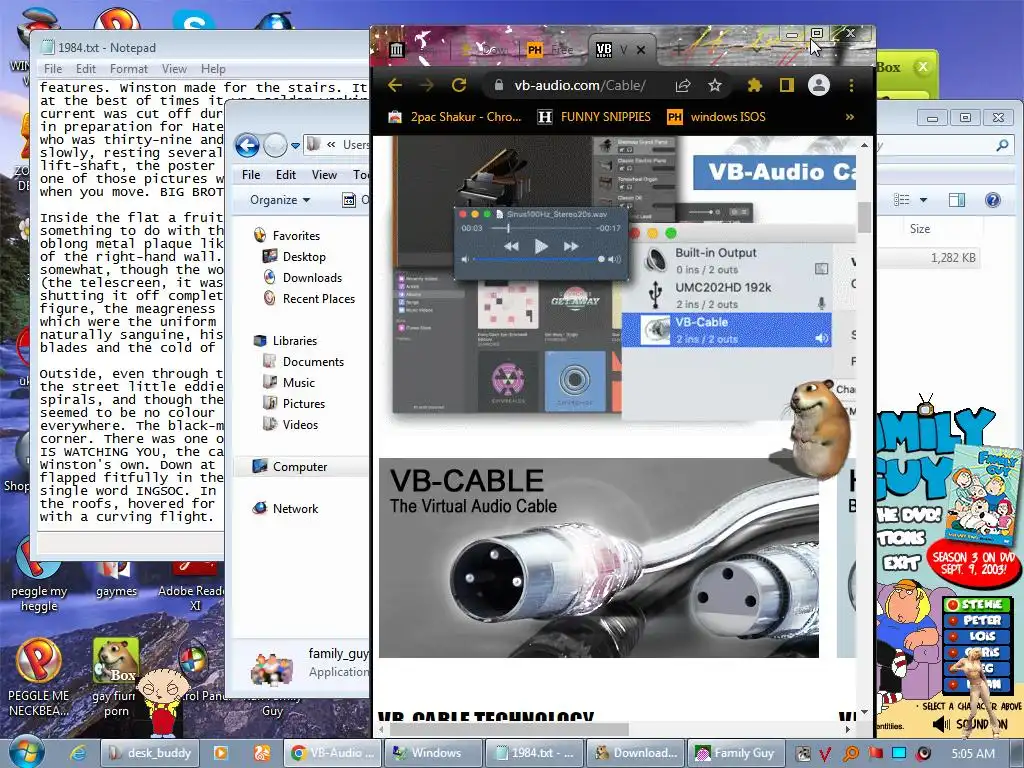Image resolution: width=1024 pixels, height=768 pixels.
Task: Toggle Explorer's preview pane button
Action: point(957,200)
